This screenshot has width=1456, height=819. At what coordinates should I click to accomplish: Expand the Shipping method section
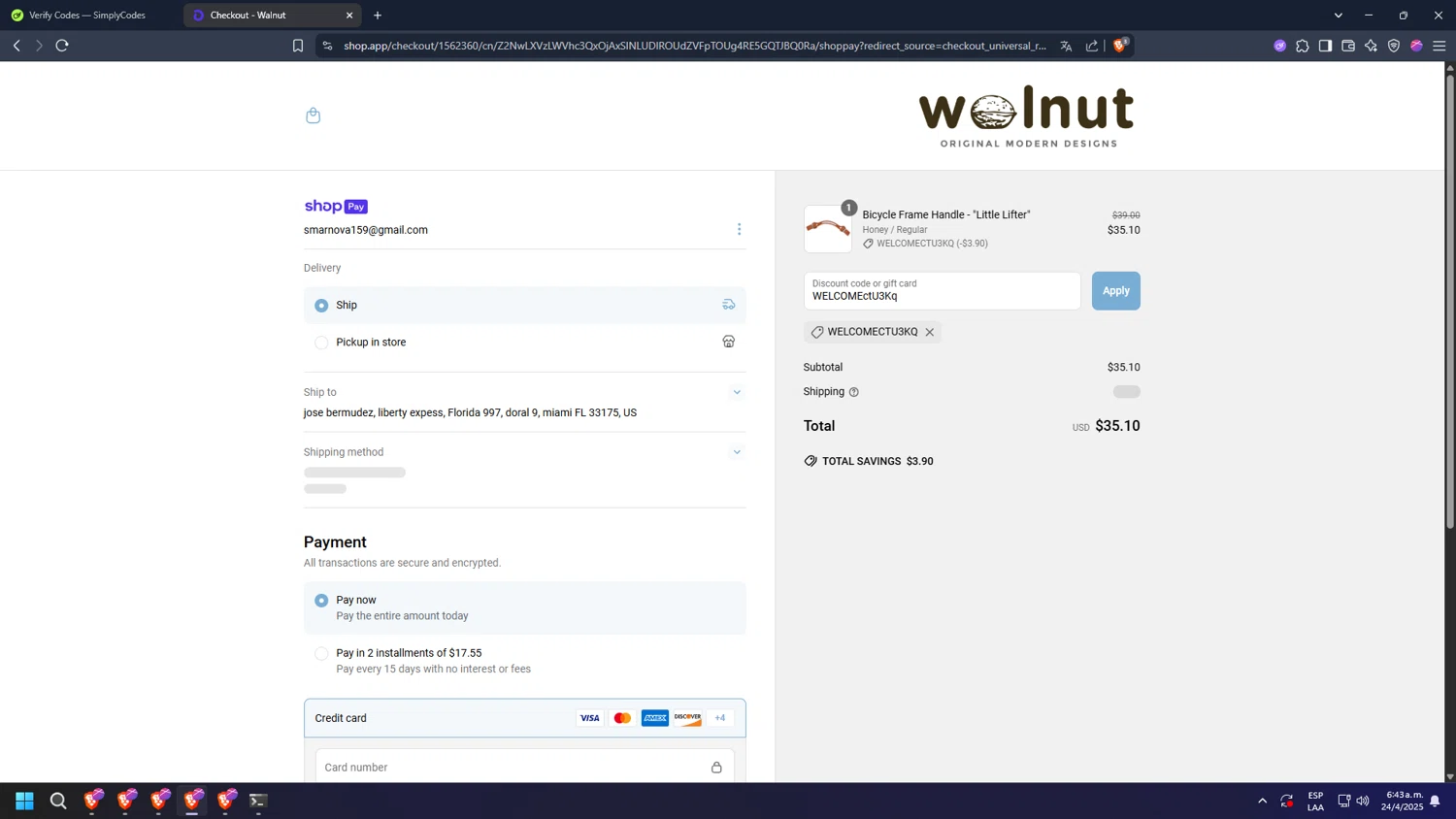pos(737,452)
